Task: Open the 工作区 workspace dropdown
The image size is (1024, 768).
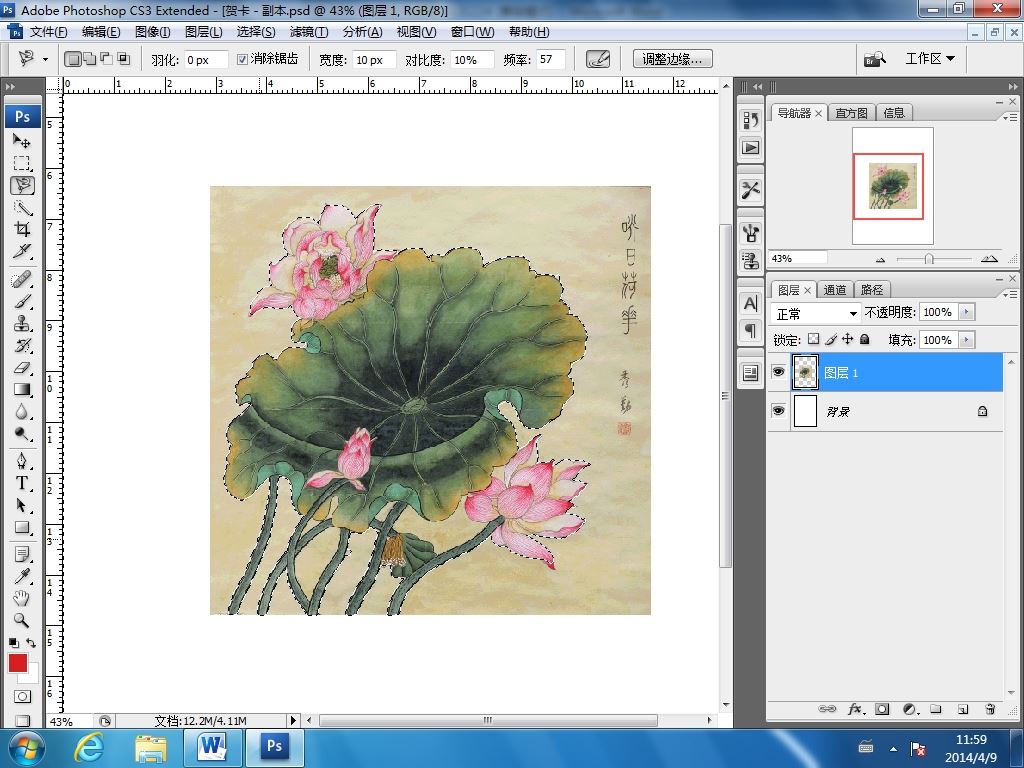Action: coord(930,59)
